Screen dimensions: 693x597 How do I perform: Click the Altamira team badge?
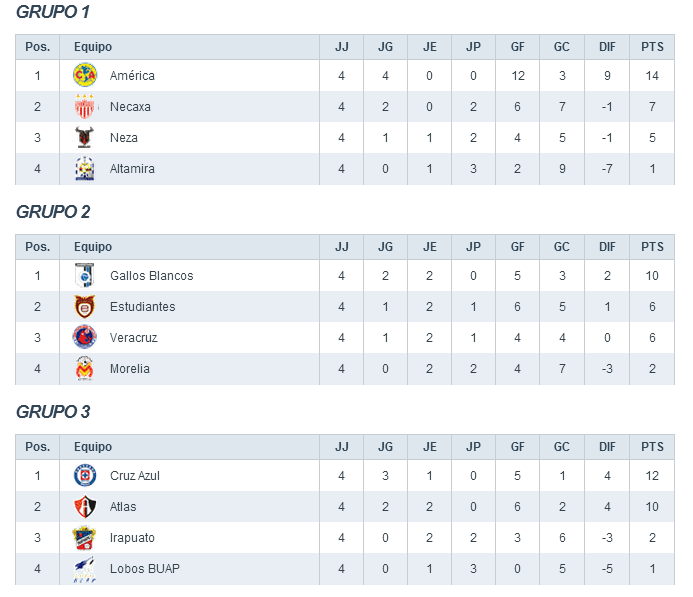point(85,169)
